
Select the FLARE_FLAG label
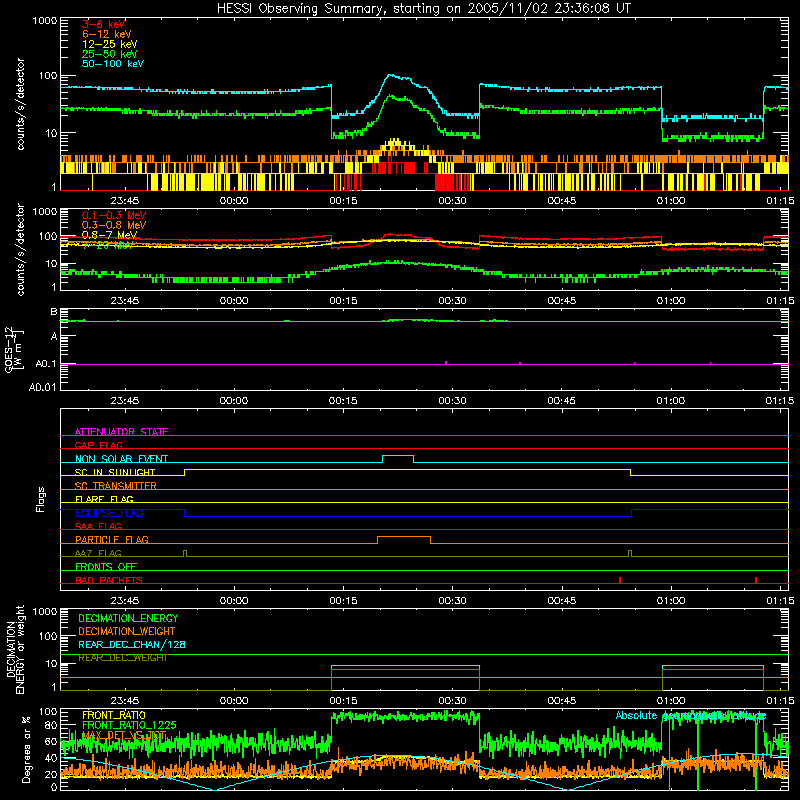click(104, 499)
